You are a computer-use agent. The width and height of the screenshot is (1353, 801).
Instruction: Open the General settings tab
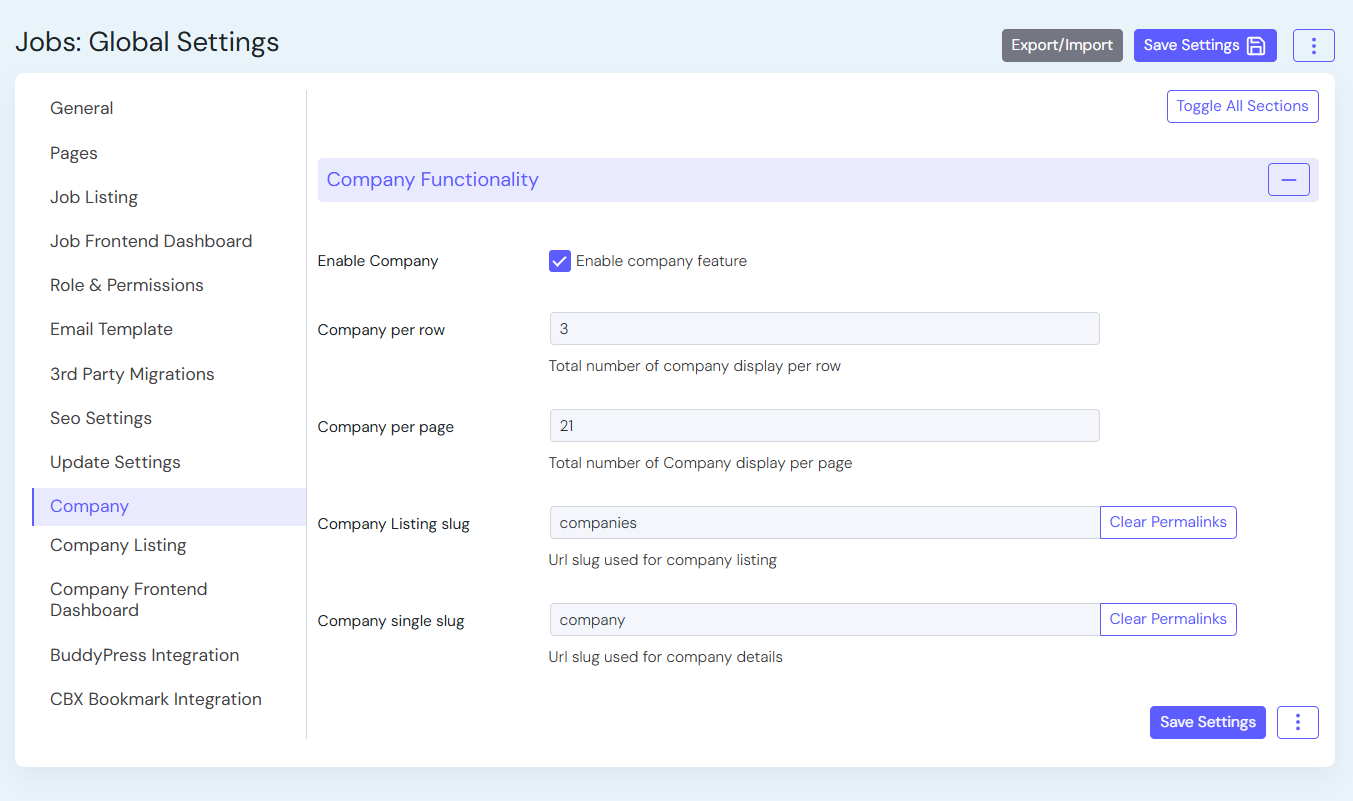click(x=82, y=108)
